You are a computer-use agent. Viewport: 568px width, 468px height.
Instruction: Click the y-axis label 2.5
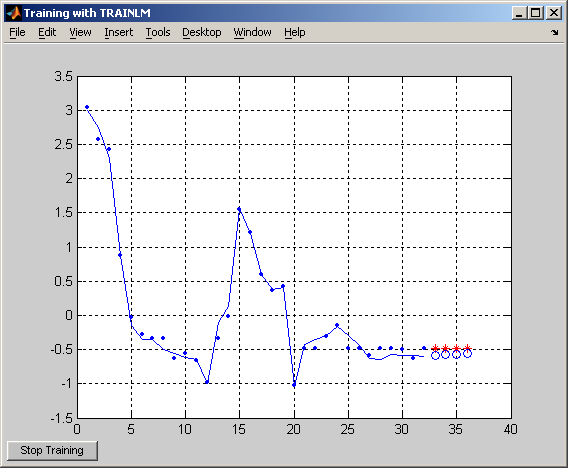point(63,145)
